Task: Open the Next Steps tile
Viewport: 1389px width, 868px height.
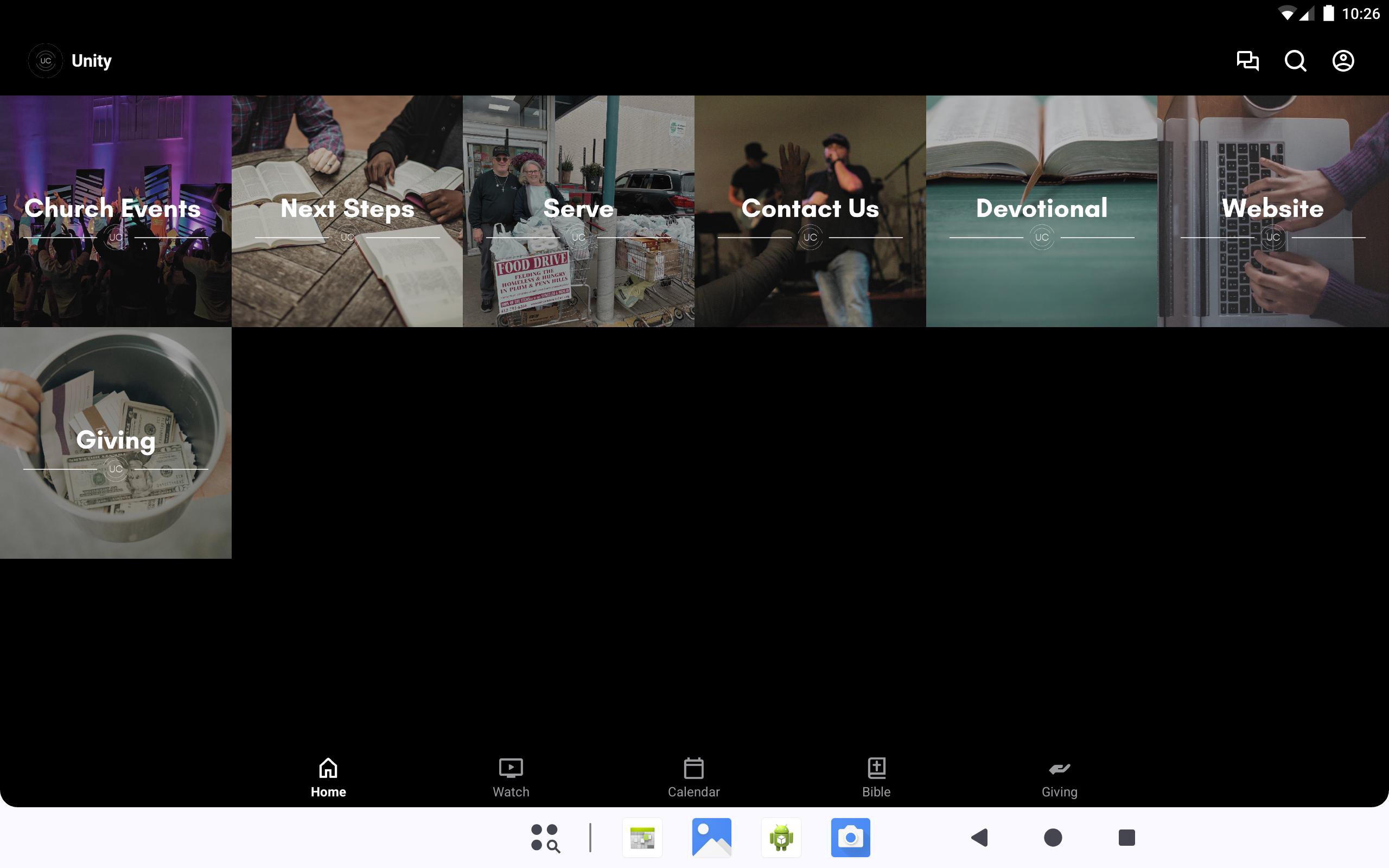Action: (x=347, y=210)
